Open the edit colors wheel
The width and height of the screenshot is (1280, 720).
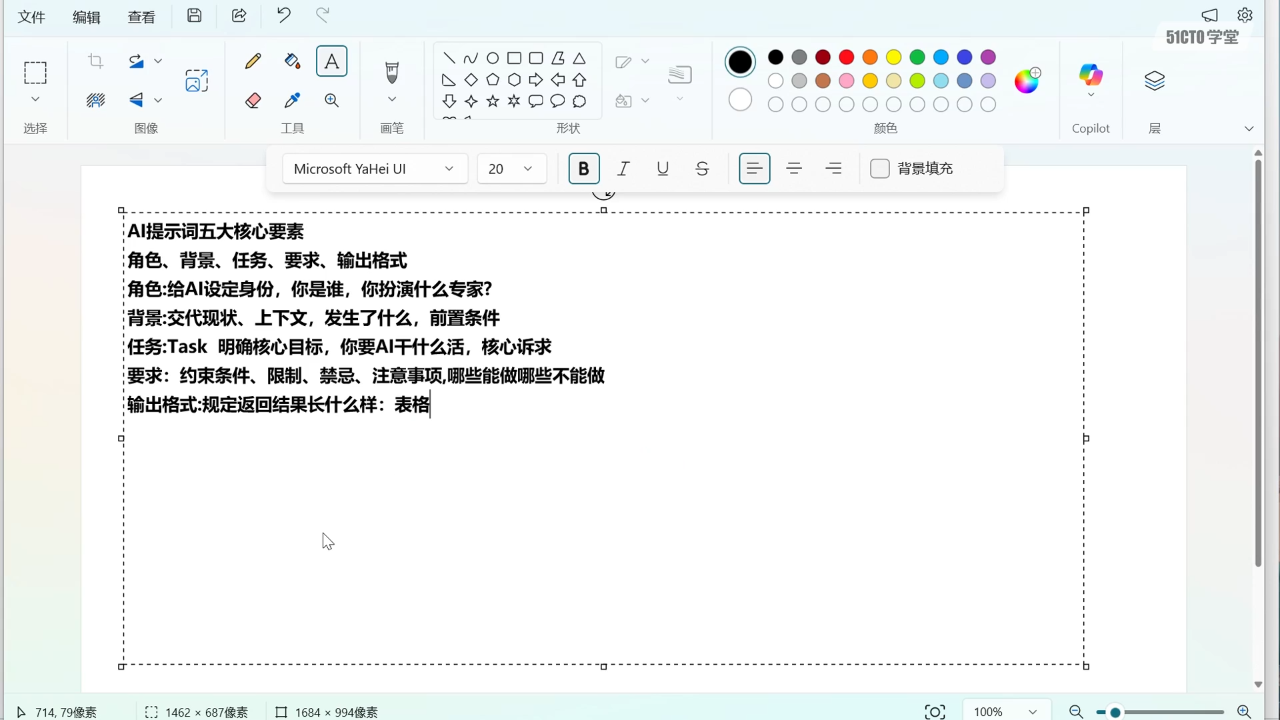click(x=1027, y=81)
